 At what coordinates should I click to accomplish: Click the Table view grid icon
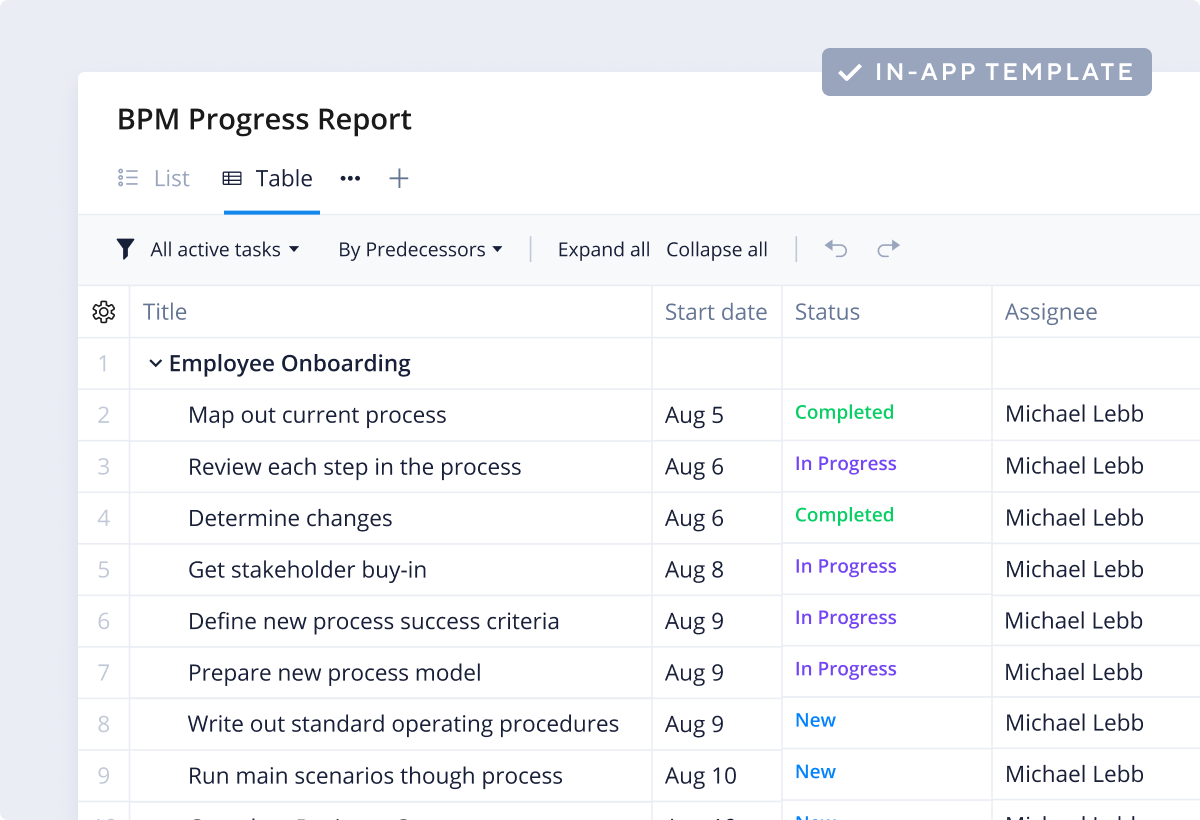[232, 179]
